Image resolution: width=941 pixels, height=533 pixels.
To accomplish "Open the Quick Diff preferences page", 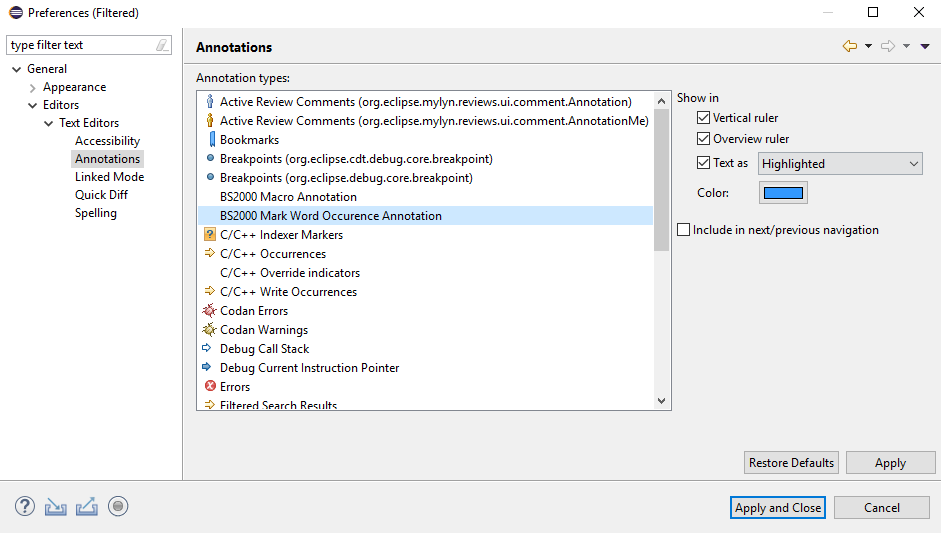I will [x=101, y=195].
